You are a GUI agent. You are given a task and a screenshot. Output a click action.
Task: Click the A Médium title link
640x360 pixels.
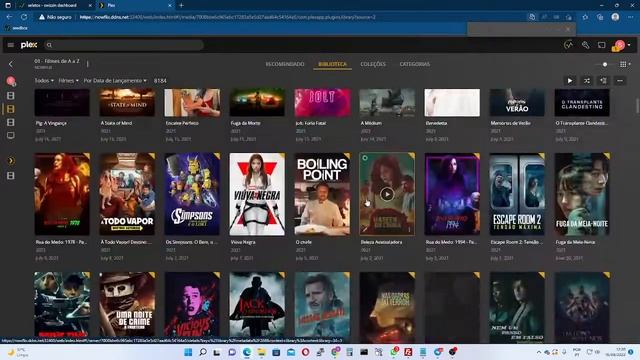point(371,123)
